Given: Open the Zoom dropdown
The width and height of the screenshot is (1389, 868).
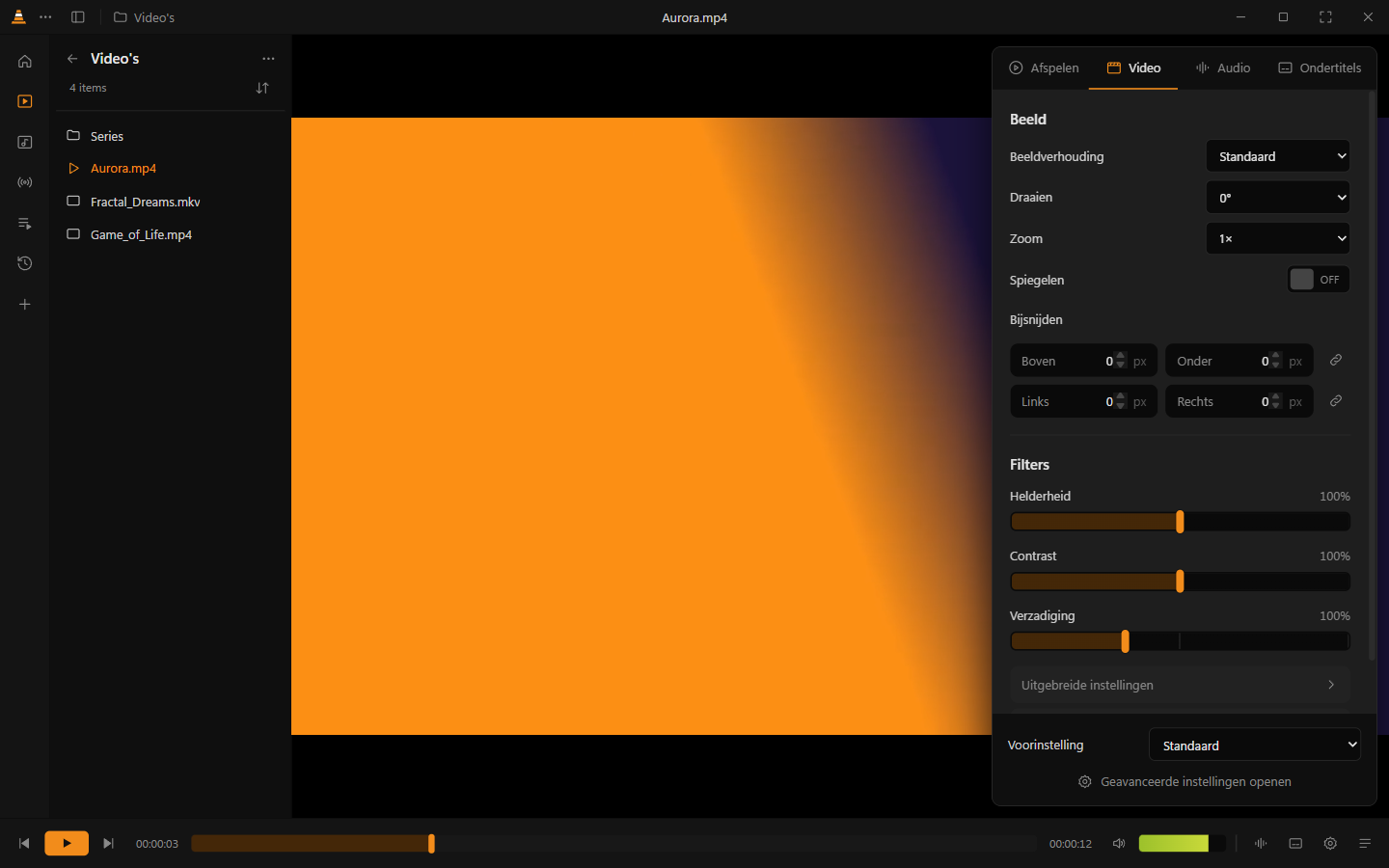Looking at the screenshot, I should click(x=1278, y=238).
